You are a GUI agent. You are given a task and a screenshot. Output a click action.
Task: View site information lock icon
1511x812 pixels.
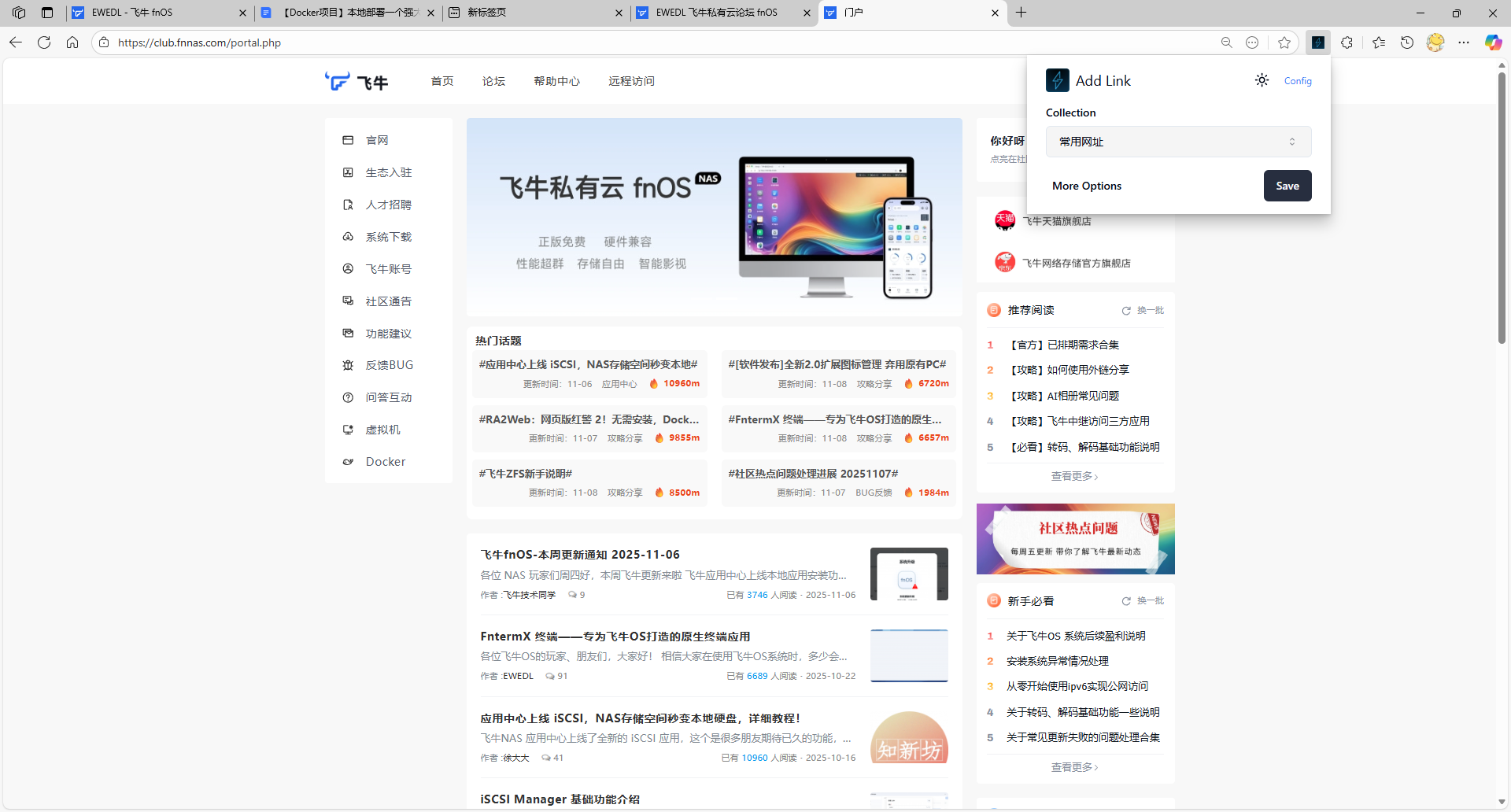click(104, 42)
